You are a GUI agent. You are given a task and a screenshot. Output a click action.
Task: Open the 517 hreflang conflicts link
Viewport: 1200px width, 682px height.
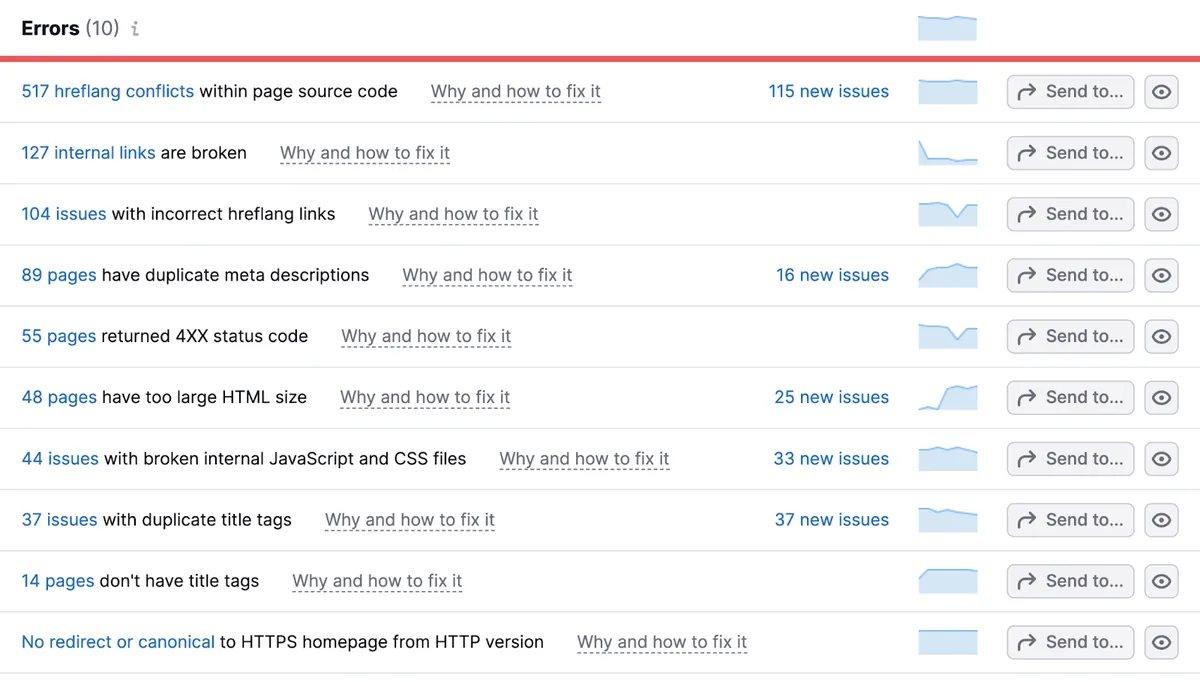(x=108, y=91)
